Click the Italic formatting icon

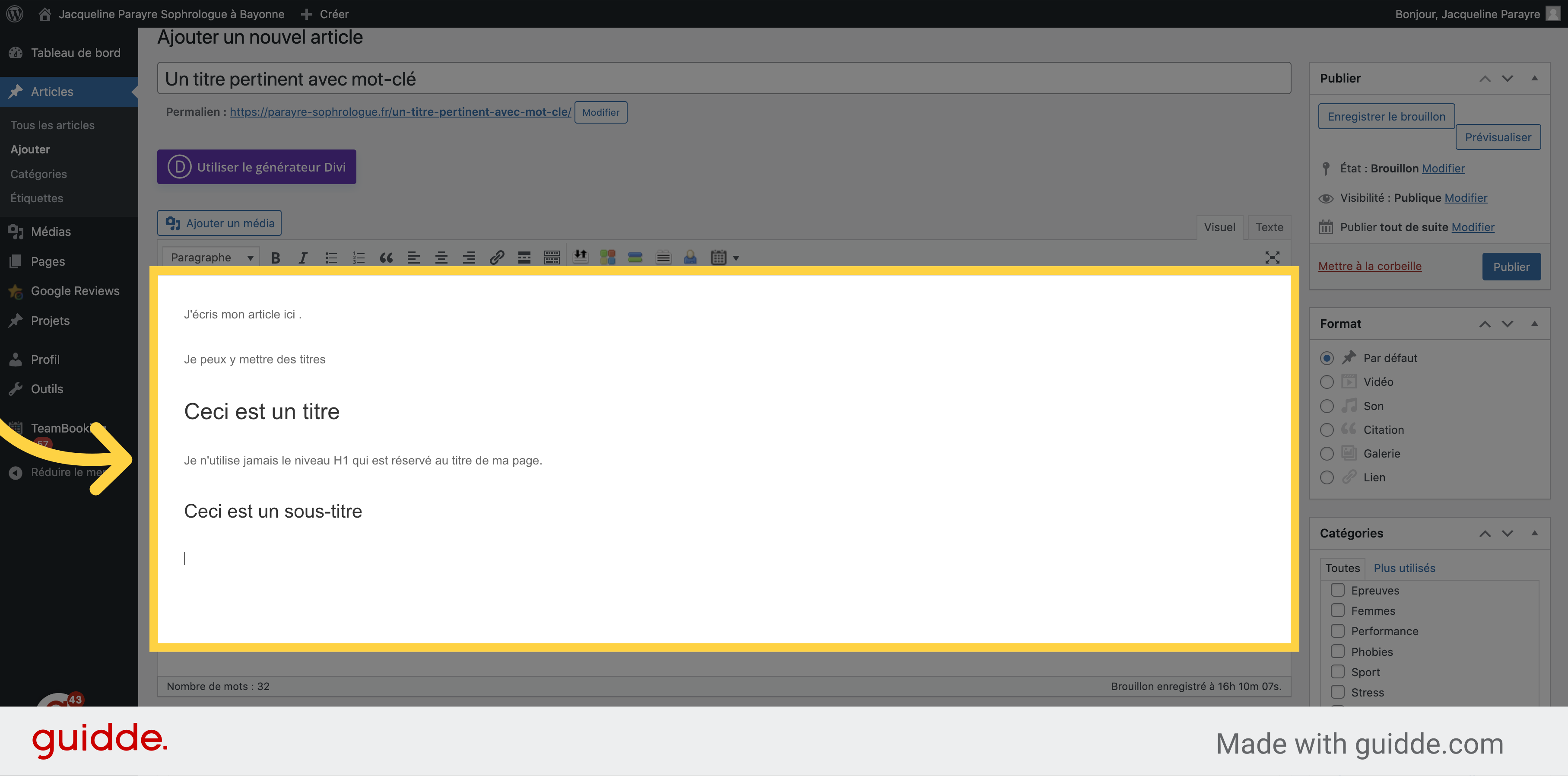(302, 258)
